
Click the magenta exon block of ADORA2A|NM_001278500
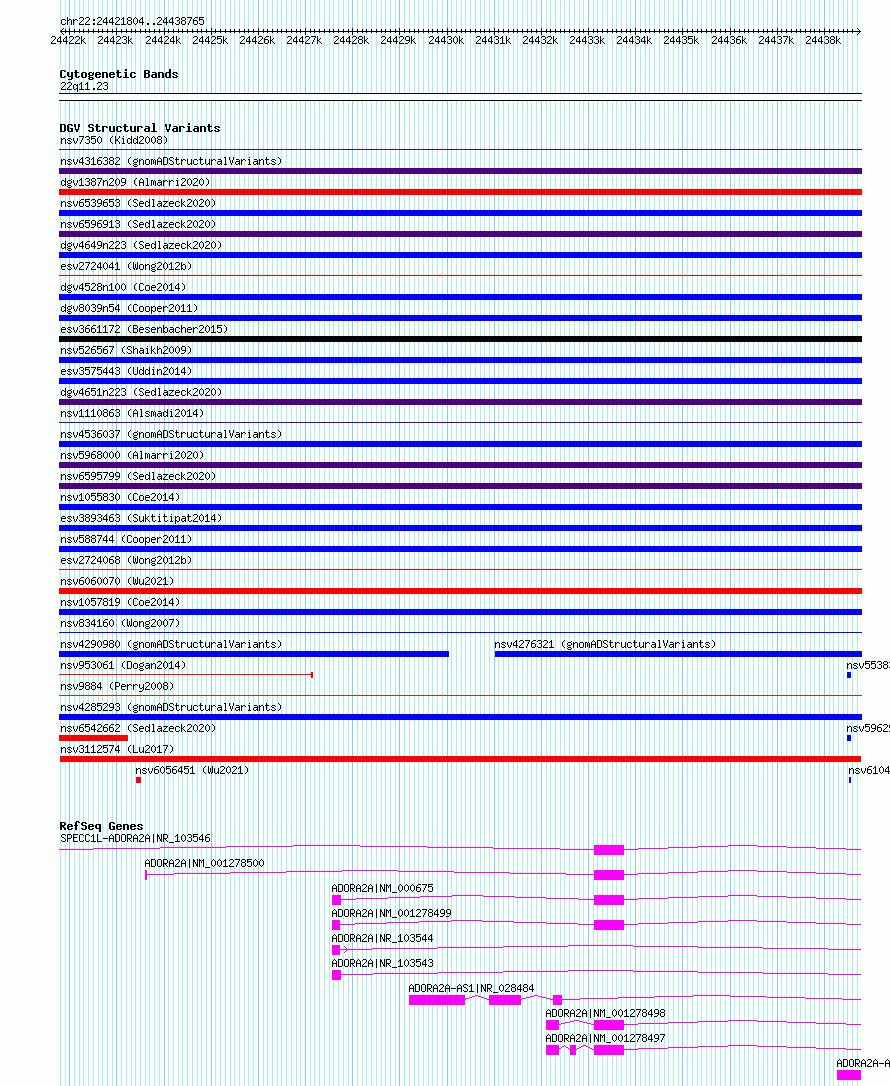[609, 875]
